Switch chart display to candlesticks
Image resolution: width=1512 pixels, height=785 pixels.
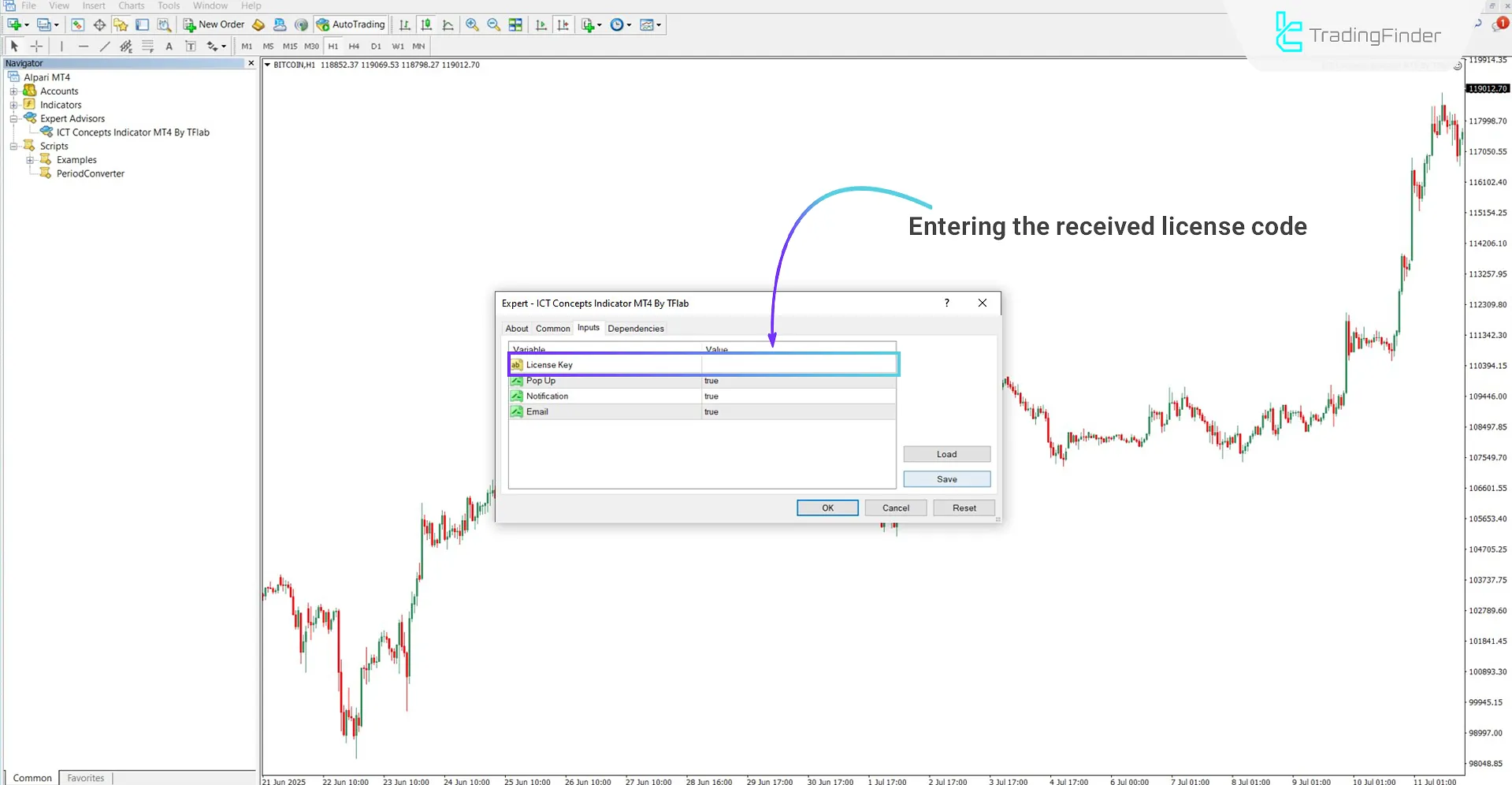click(x=425, y=24)
